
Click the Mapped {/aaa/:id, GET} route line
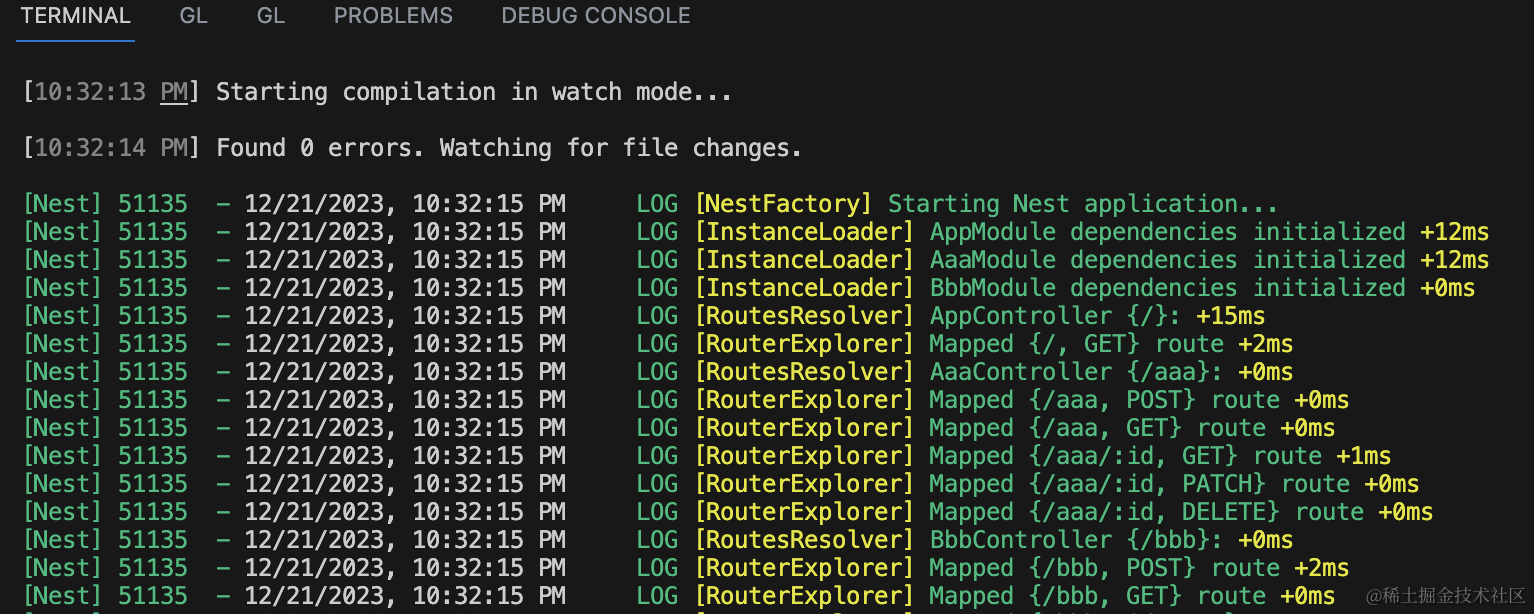tap(1124, 456)
